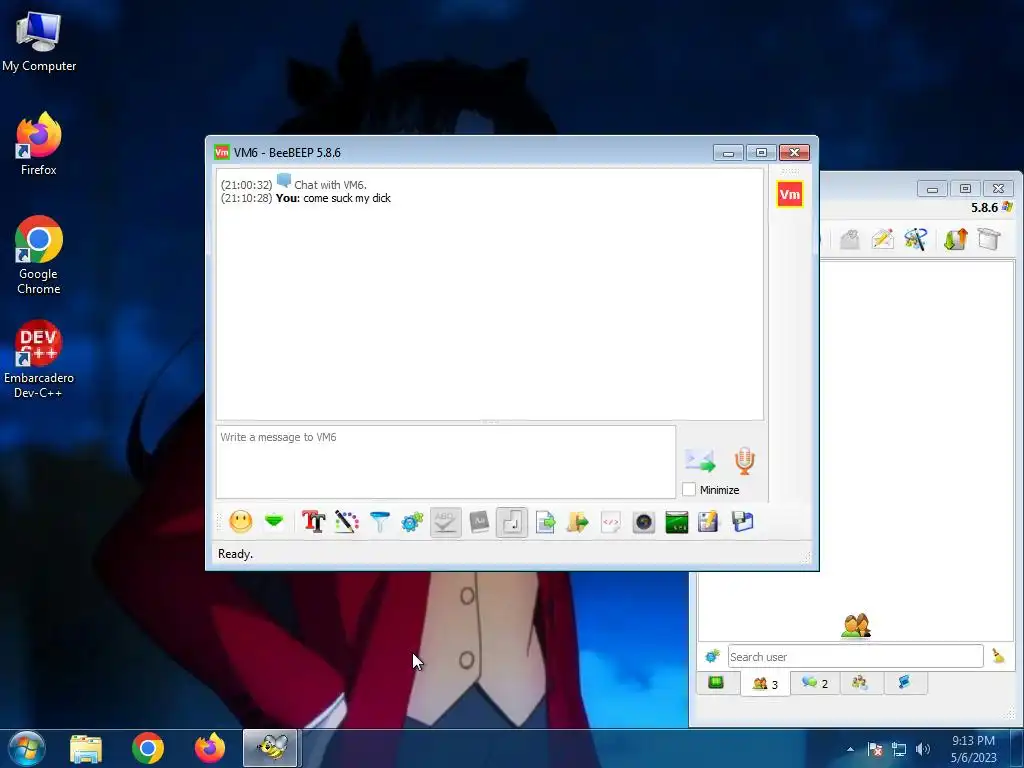
Task: Toggle the gray dictionary book icon
Action: 479,522
